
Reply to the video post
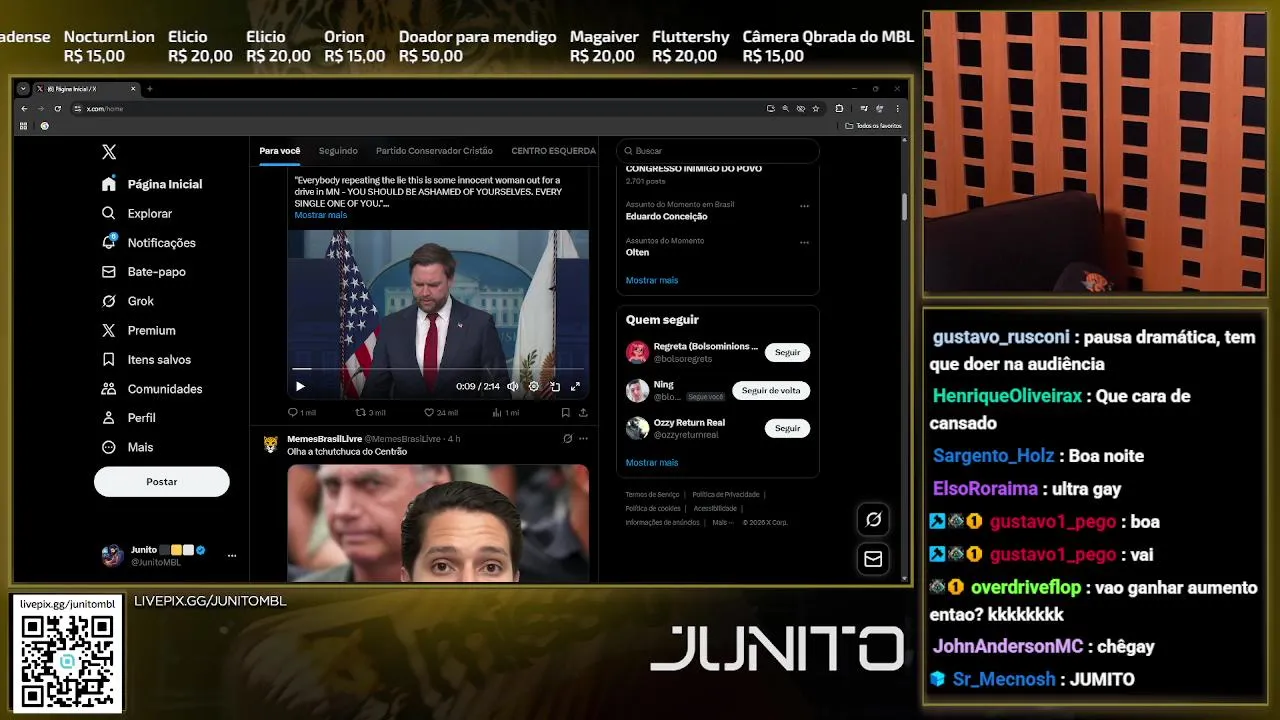pyautogui.click(x=301, y=412)
